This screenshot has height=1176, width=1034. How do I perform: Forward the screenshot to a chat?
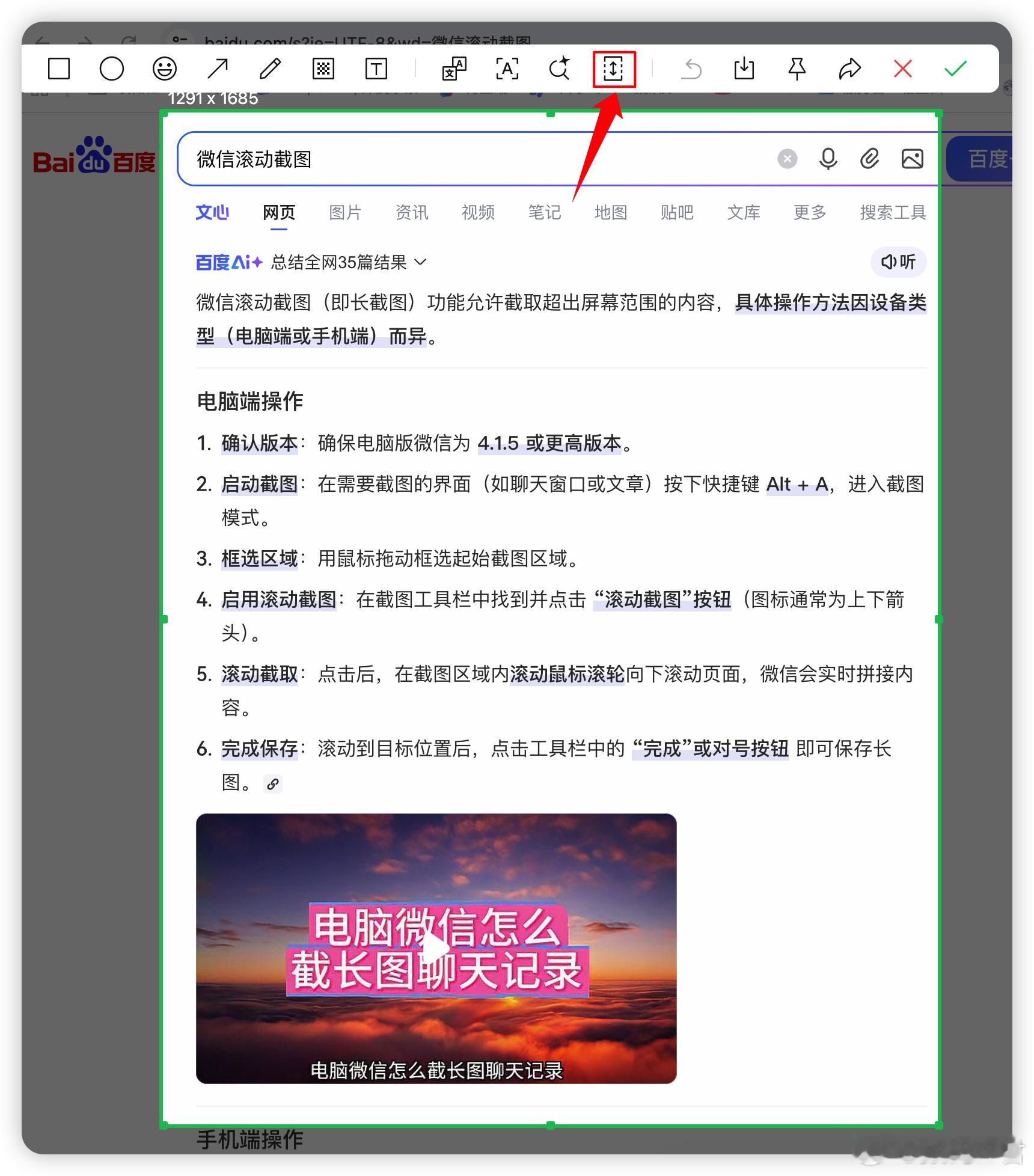pyautogui.click(x=849, y=69)
